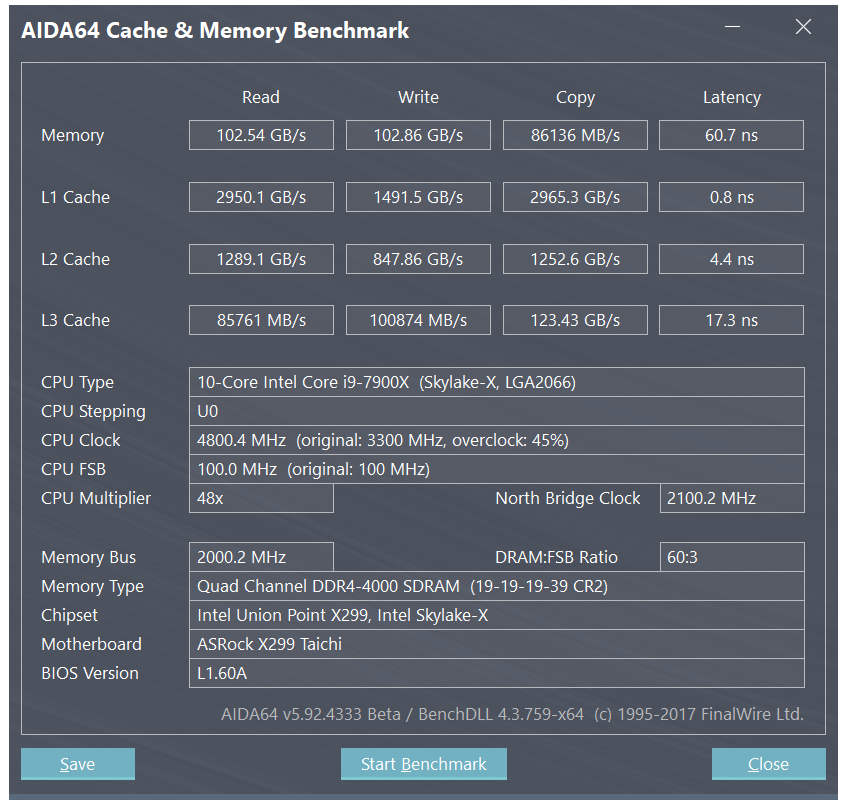Click Motherboard field ASRock X299 Taichi
The width and height of the screenshot is (841, 800).
pos(497,644)
